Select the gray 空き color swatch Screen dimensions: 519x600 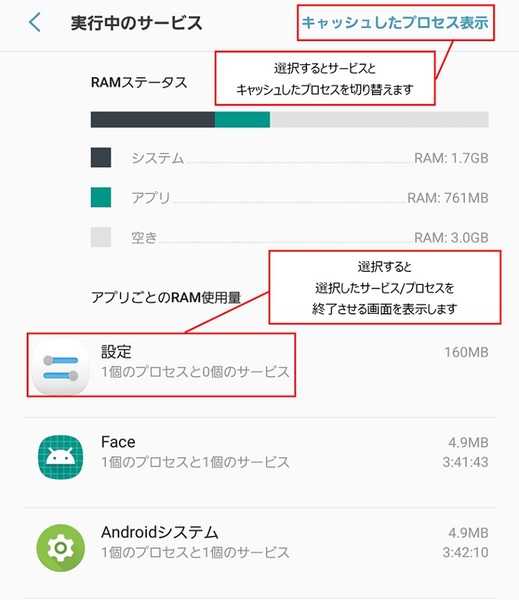[x=101, y=237]
